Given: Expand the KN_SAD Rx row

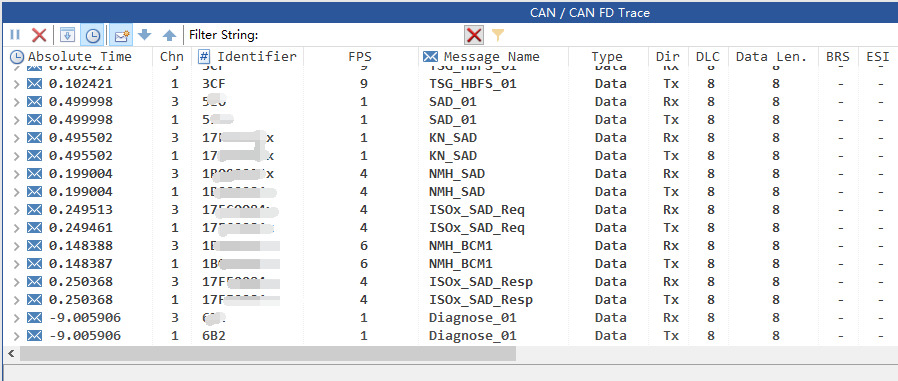Looking at the screenshot, I should point(17,138).
